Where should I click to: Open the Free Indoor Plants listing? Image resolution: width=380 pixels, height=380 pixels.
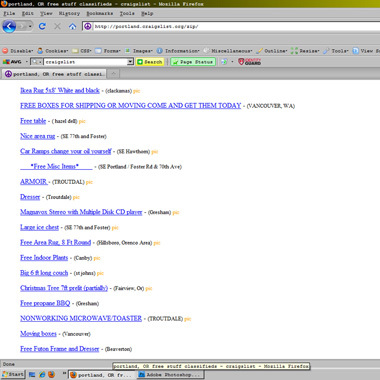[44, 258]
